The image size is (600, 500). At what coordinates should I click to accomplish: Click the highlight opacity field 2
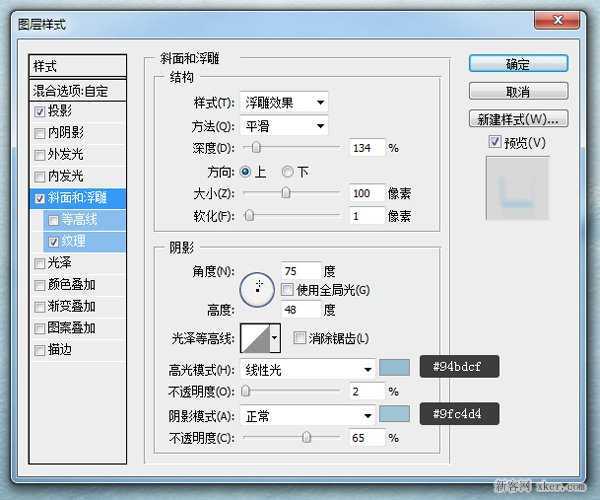[367, 391]
